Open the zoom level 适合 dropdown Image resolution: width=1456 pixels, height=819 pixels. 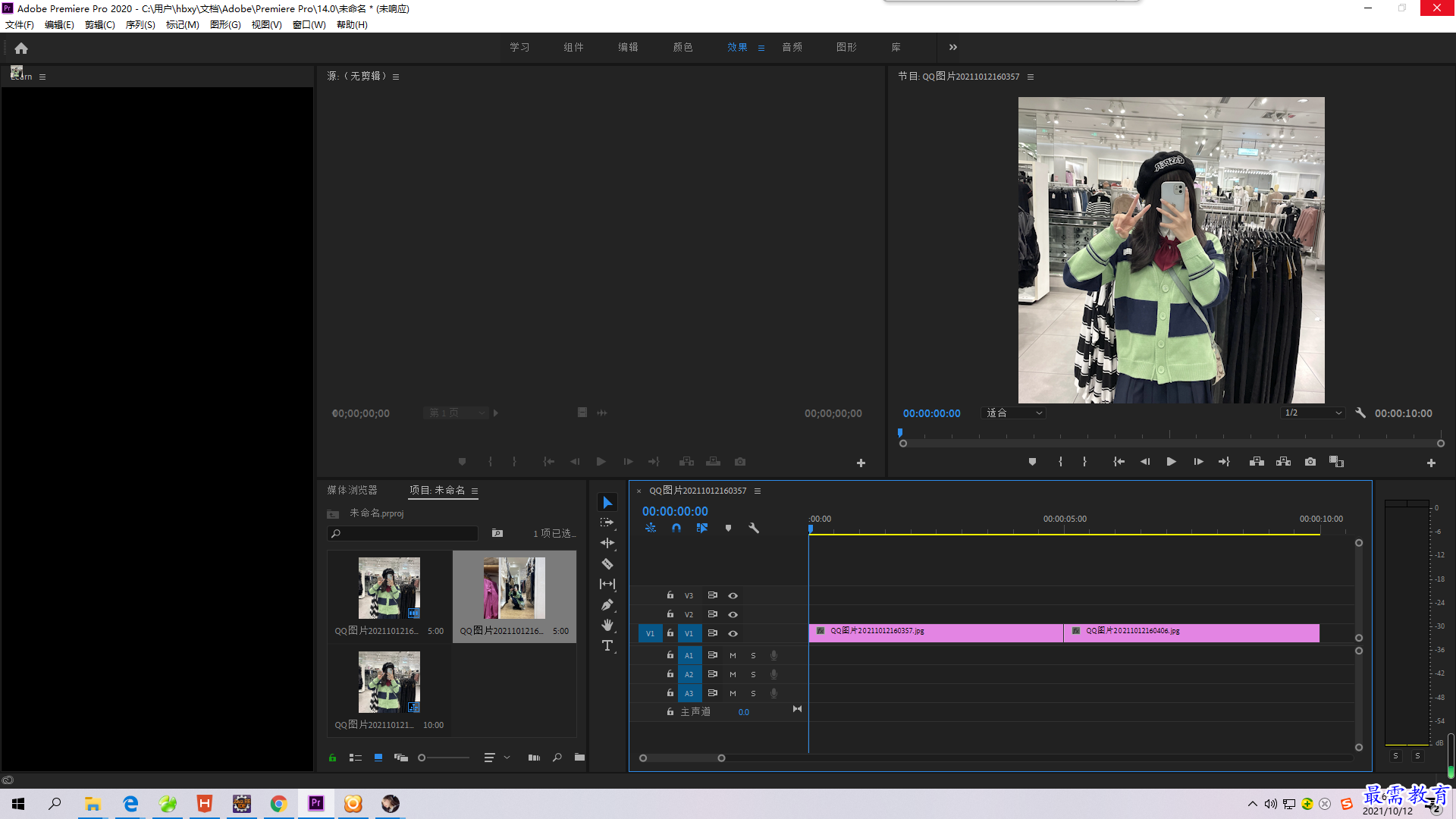tap(1014, 413)
